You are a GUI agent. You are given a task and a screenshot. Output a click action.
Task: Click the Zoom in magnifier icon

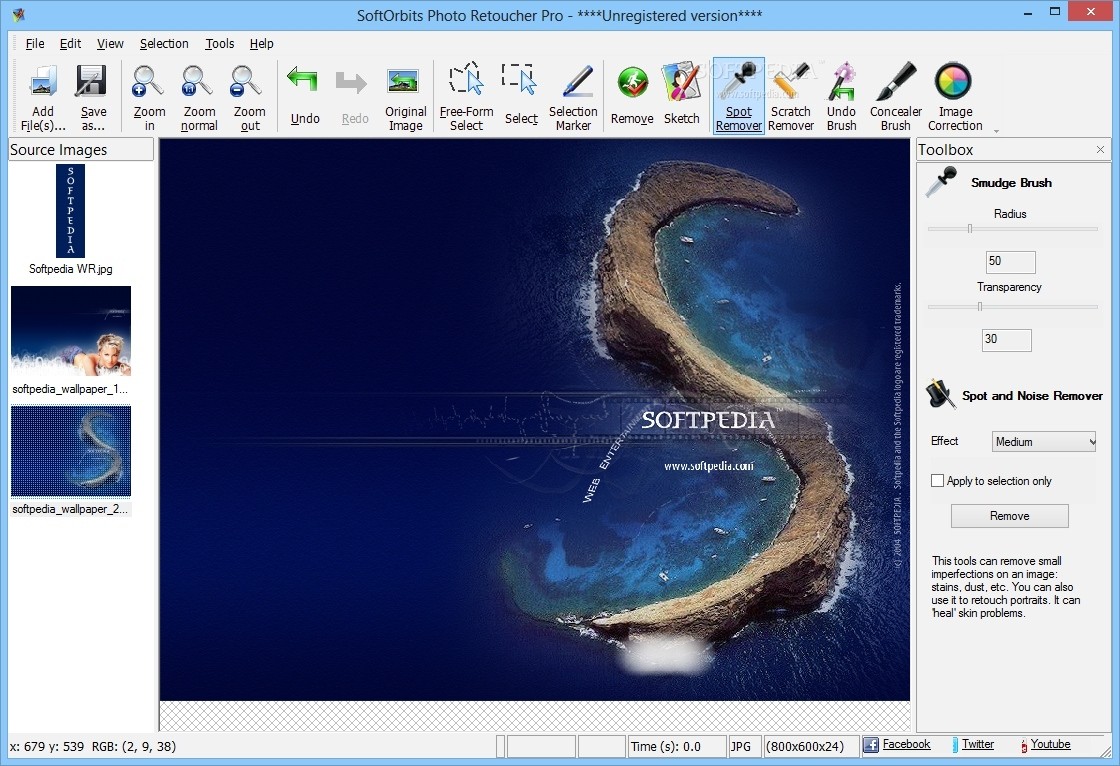coord(148,82)
